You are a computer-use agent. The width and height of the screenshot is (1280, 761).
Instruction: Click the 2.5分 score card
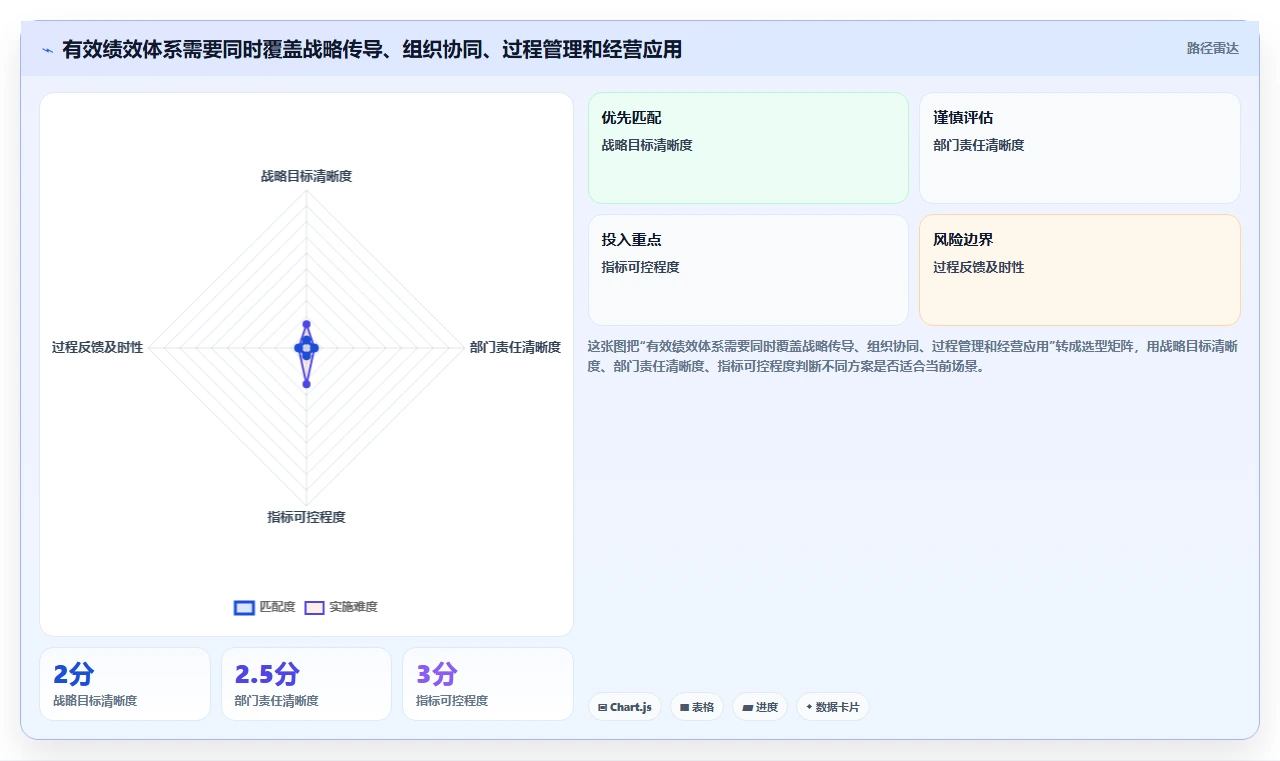pos(306,684)
